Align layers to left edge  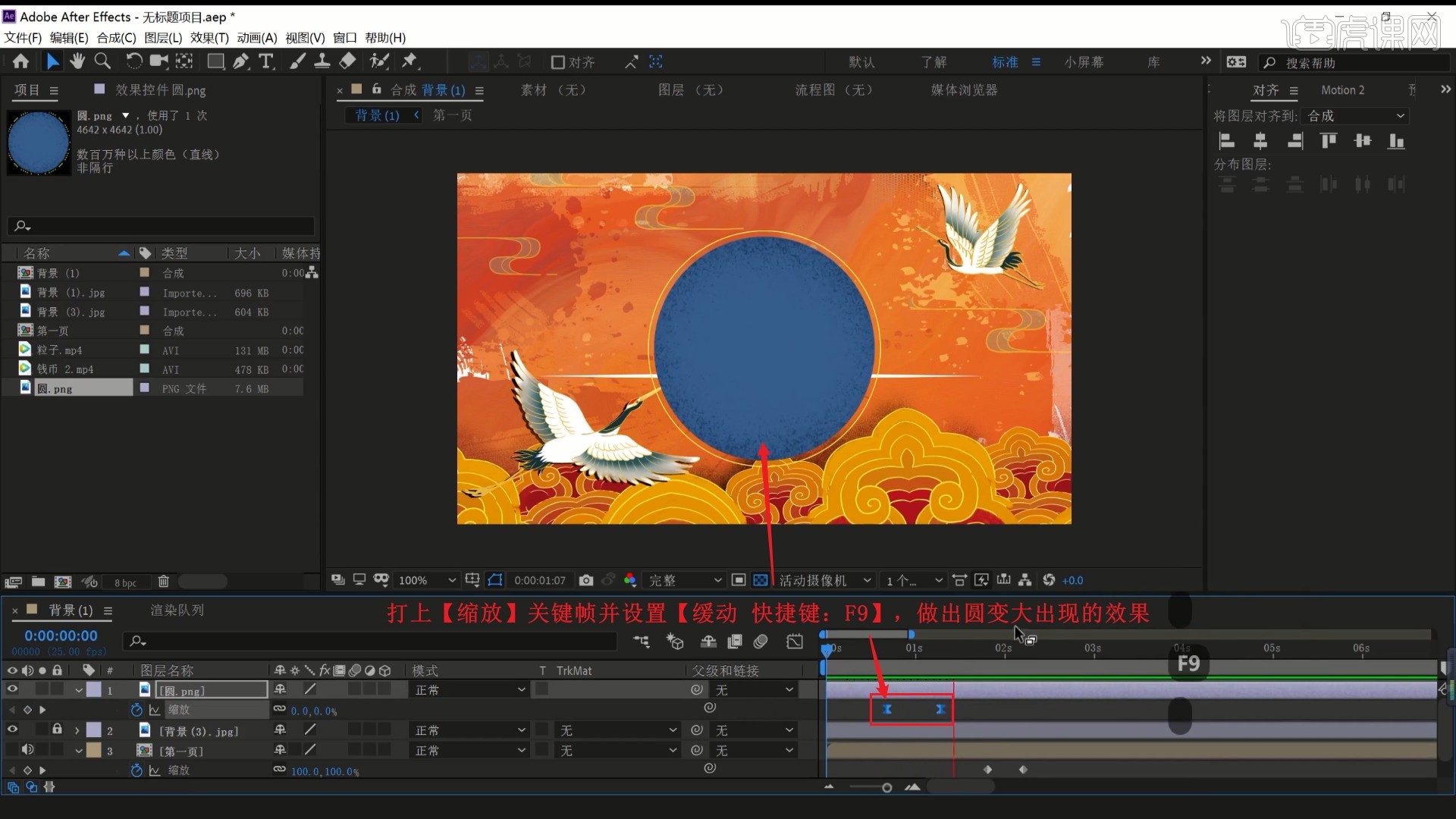[1226, 141]
